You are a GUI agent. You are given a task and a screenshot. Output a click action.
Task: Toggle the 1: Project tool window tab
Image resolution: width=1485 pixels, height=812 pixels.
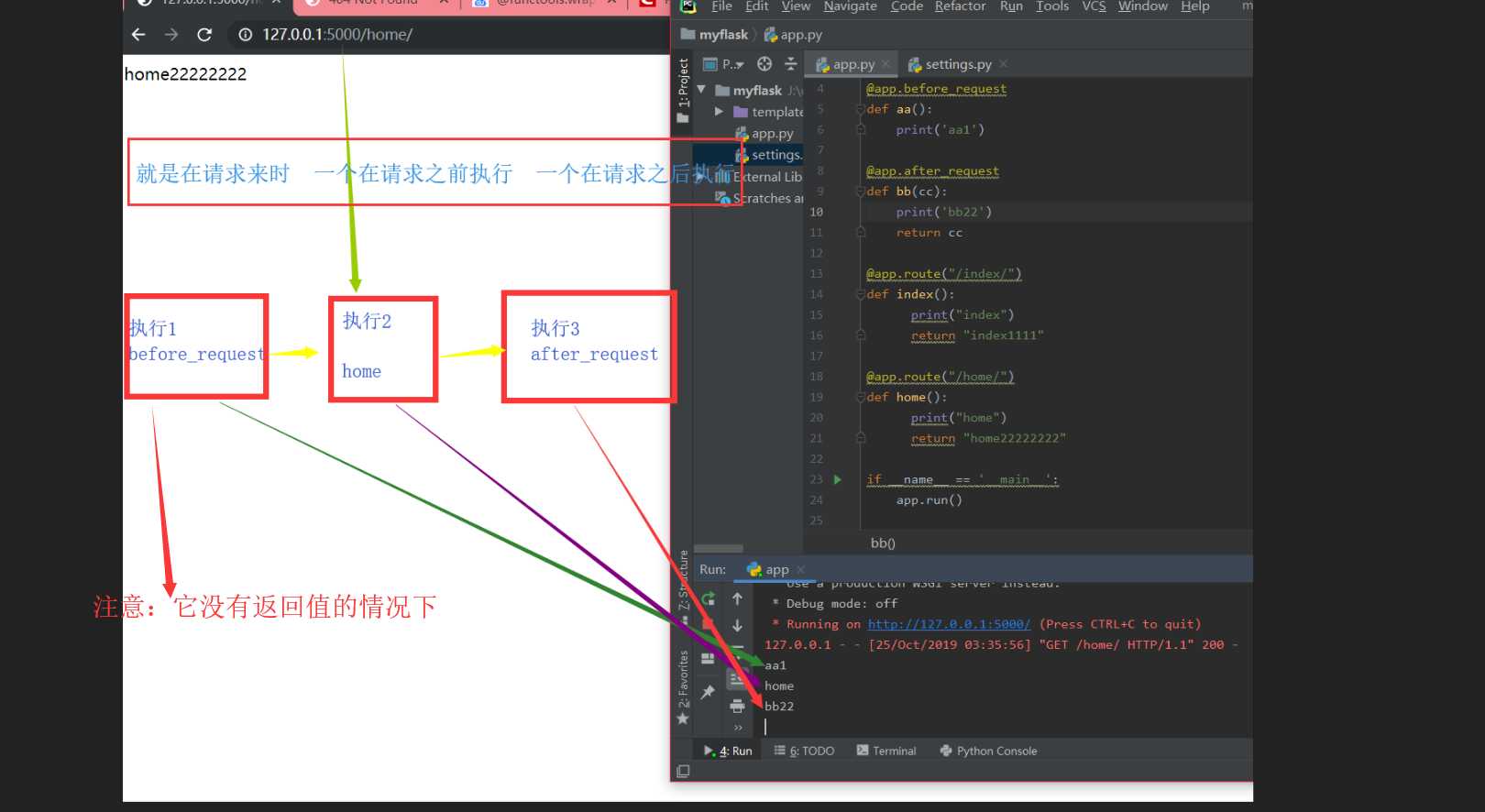point(683,92)
